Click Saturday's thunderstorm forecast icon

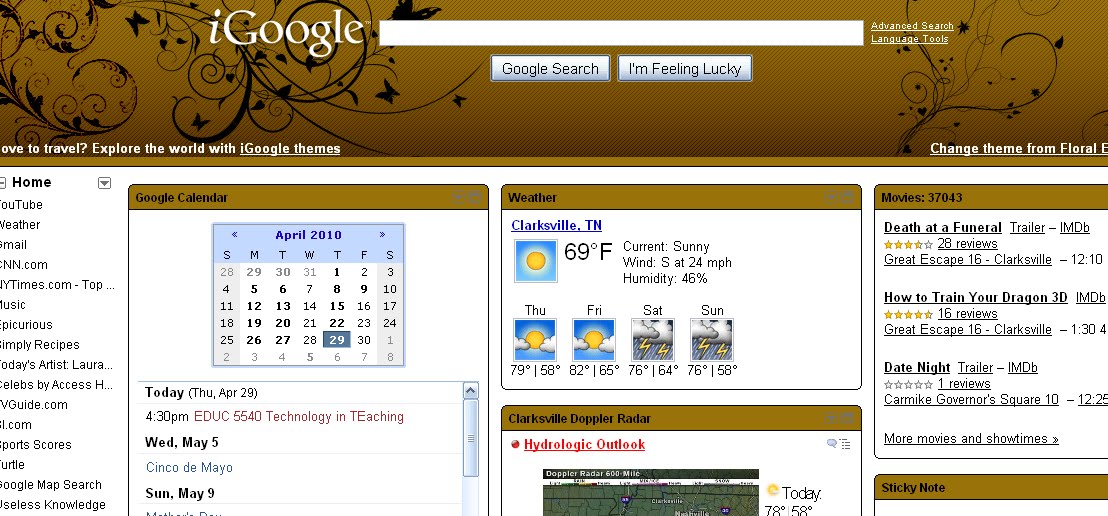coord(652,340)
